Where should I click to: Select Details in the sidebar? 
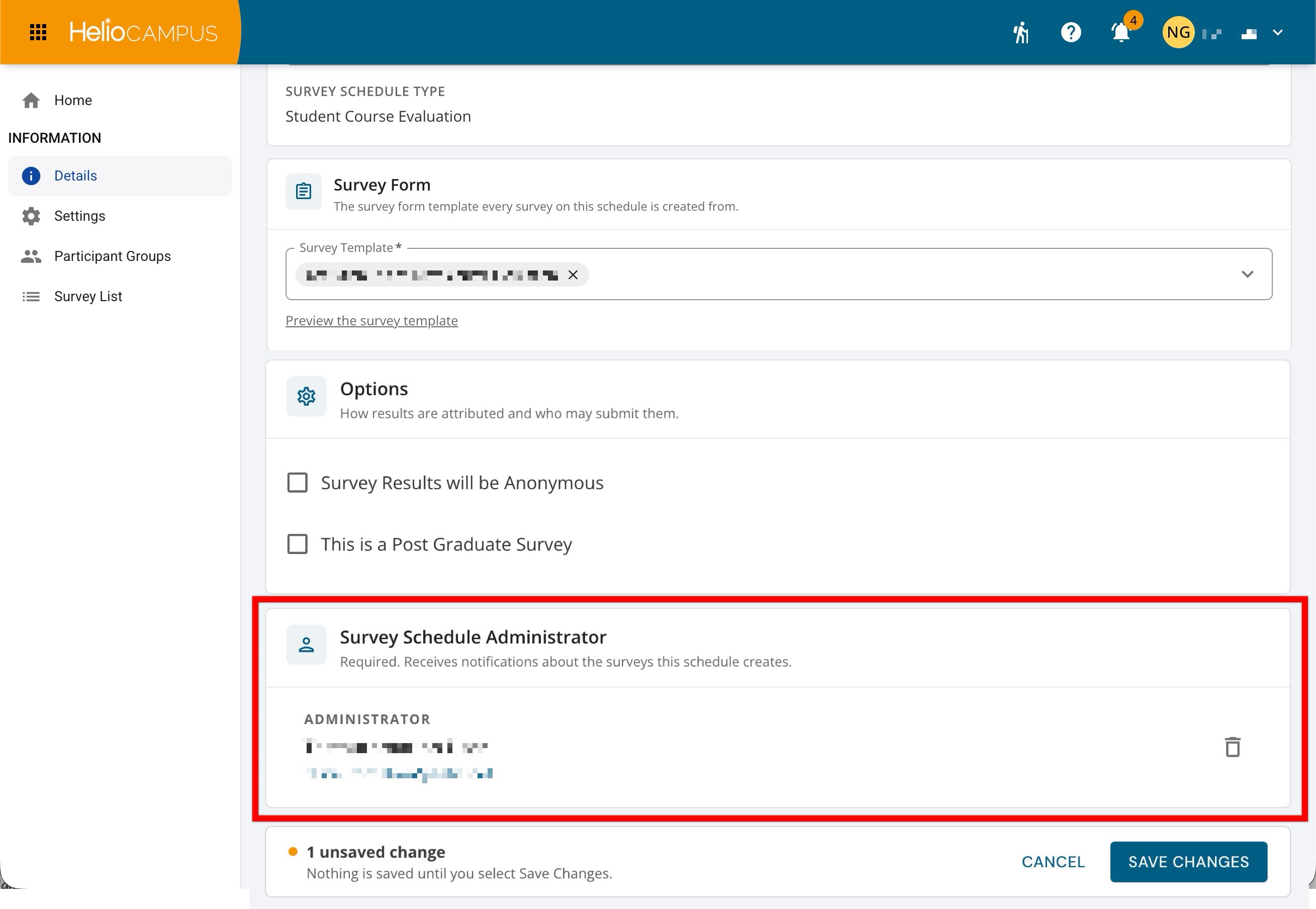pos(120,176)
